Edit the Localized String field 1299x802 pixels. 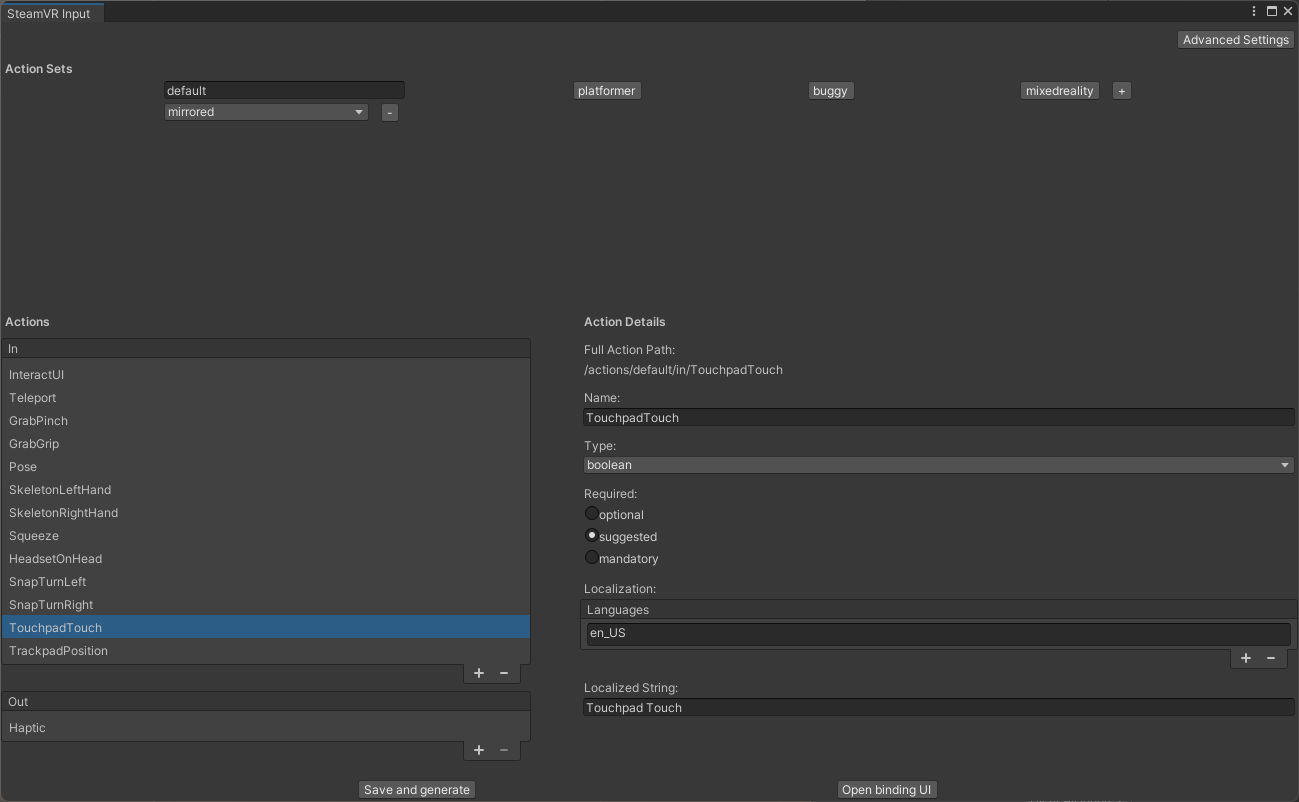939,708
